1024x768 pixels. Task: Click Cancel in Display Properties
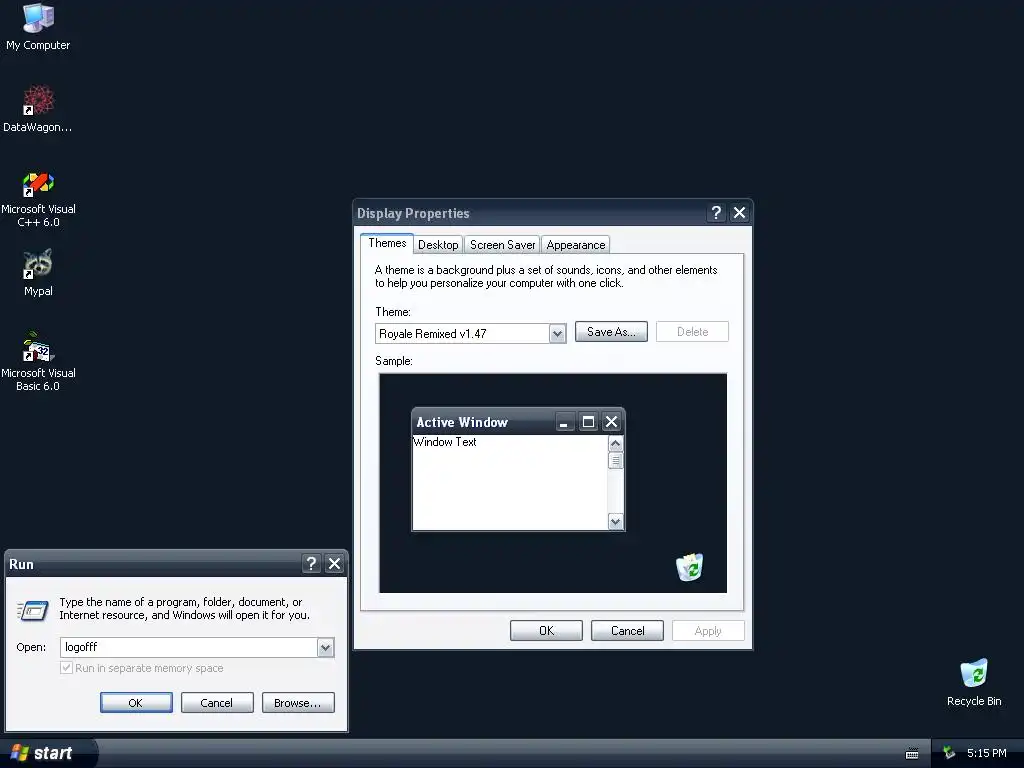pos(627,631)
